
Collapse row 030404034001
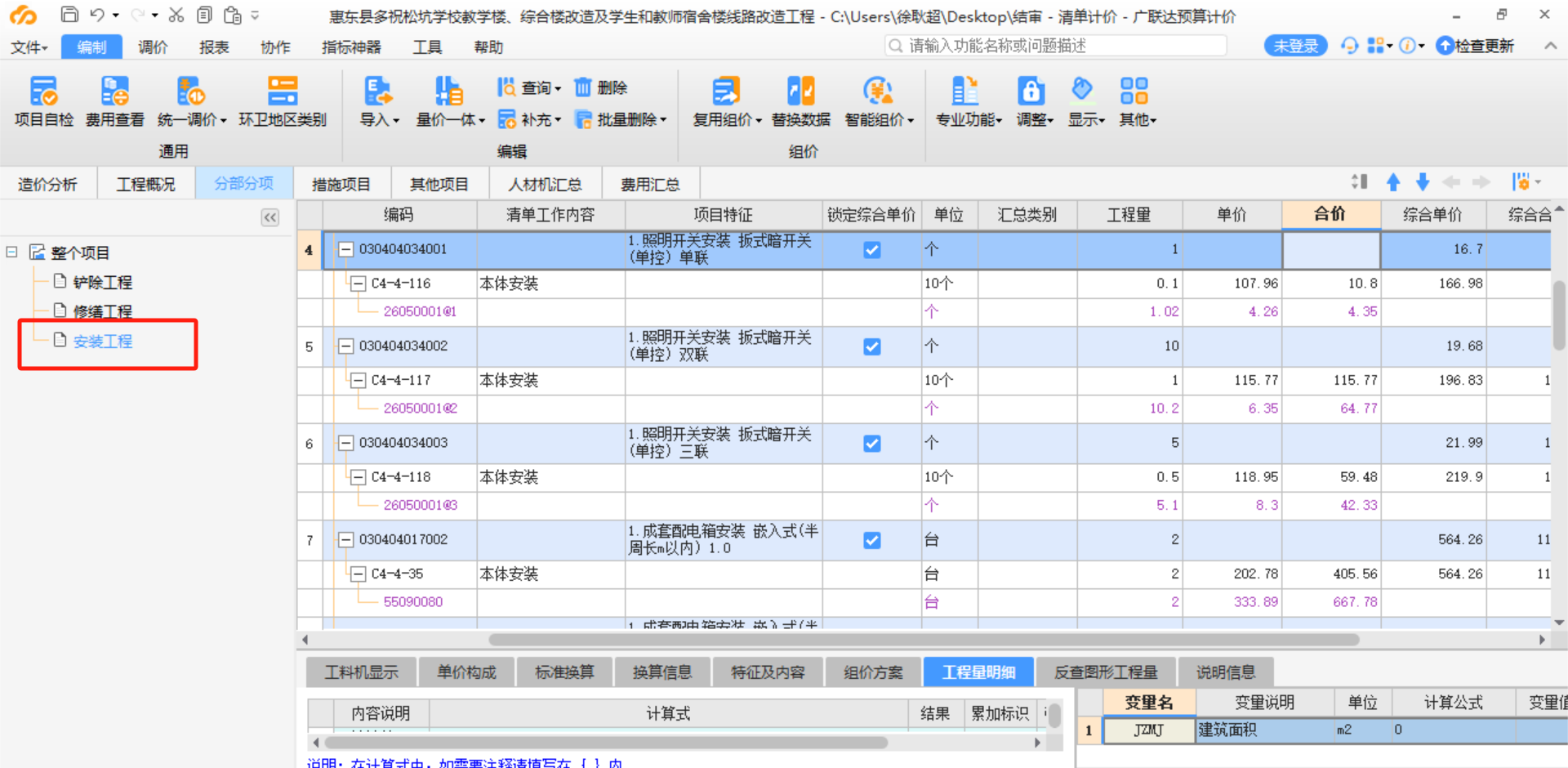(346, 249)
